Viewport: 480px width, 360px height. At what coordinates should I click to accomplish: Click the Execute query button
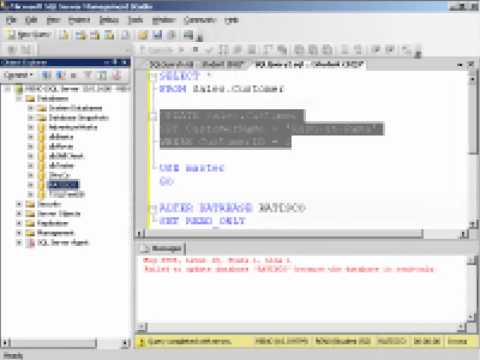click(x=157, y=50)
